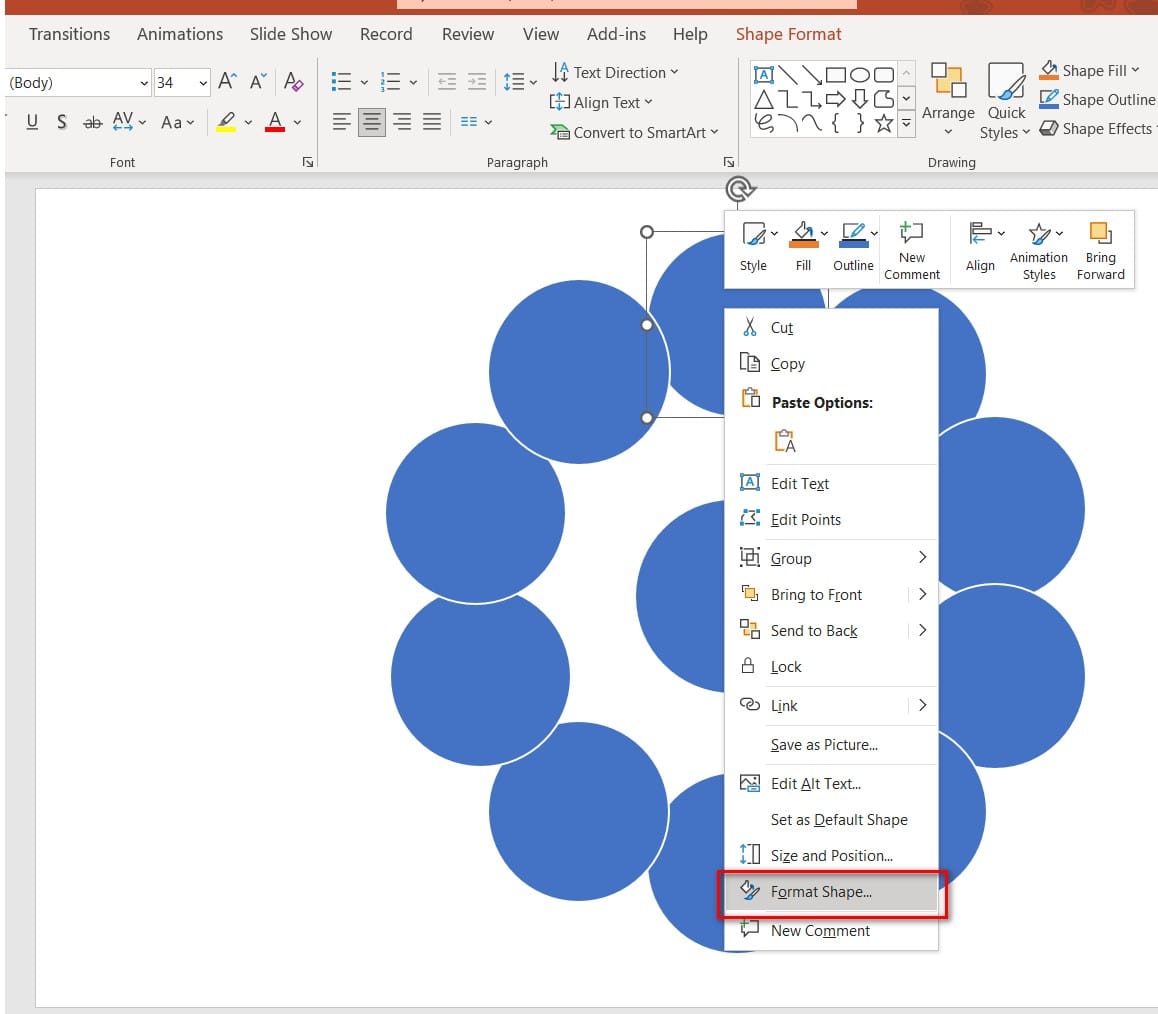Expand the shapes gallery More arrow
The image size is (1158, 1014).
[906, 123]
